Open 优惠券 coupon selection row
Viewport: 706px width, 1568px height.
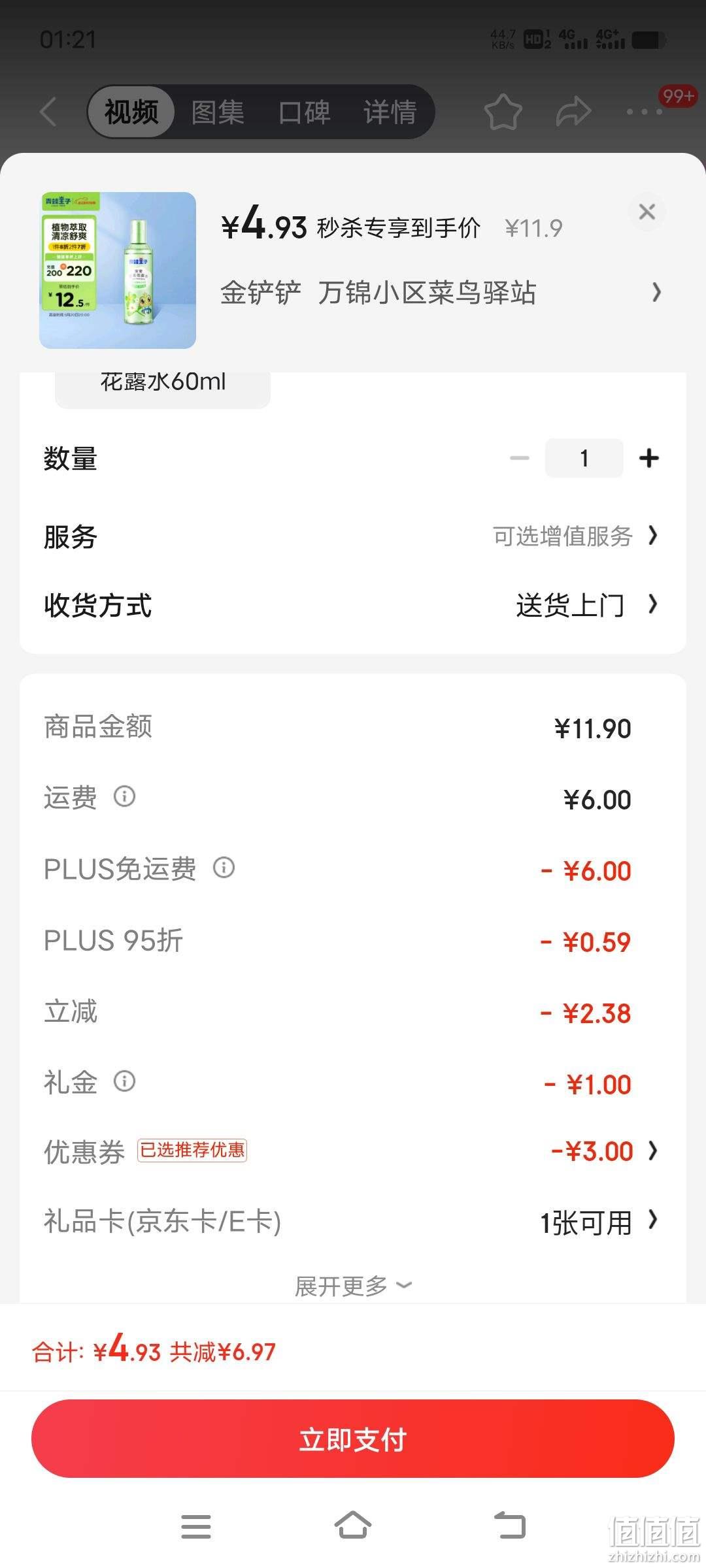coord(353,1151)
